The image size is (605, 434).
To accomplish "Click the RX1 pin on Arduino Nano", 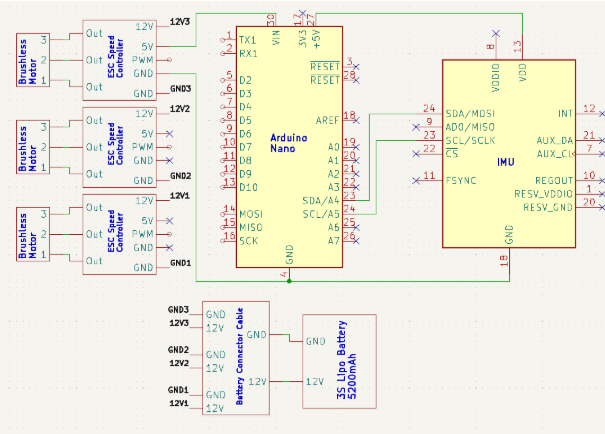I will [x=248, y=54].
